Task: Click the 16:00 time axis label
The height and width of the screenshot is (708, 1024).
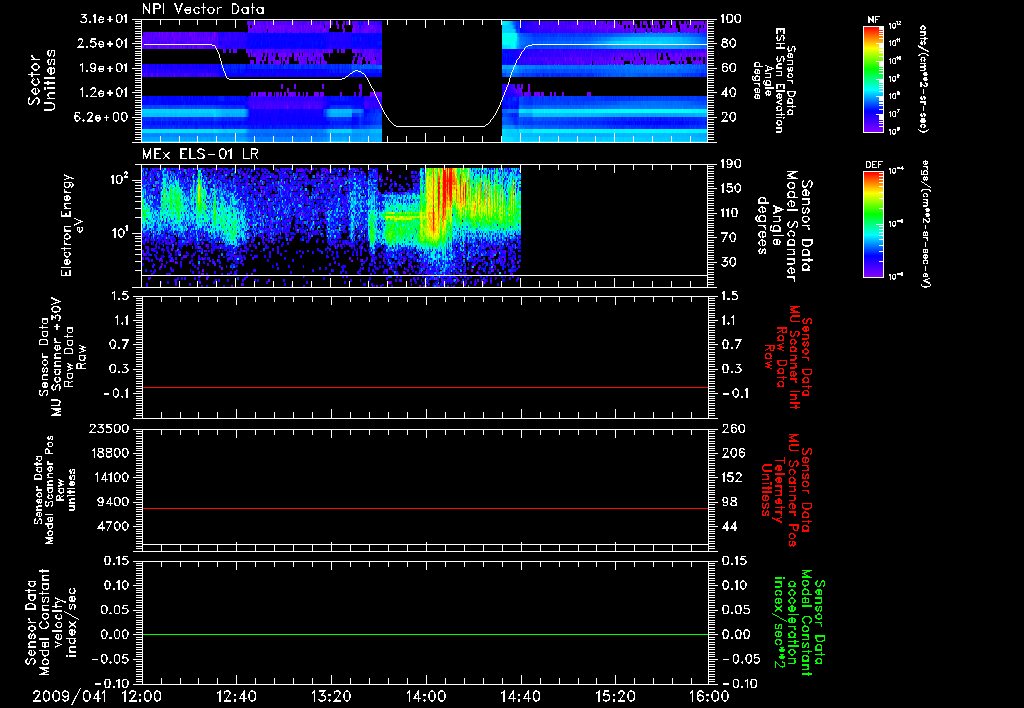Action: (x=709, y=696)
